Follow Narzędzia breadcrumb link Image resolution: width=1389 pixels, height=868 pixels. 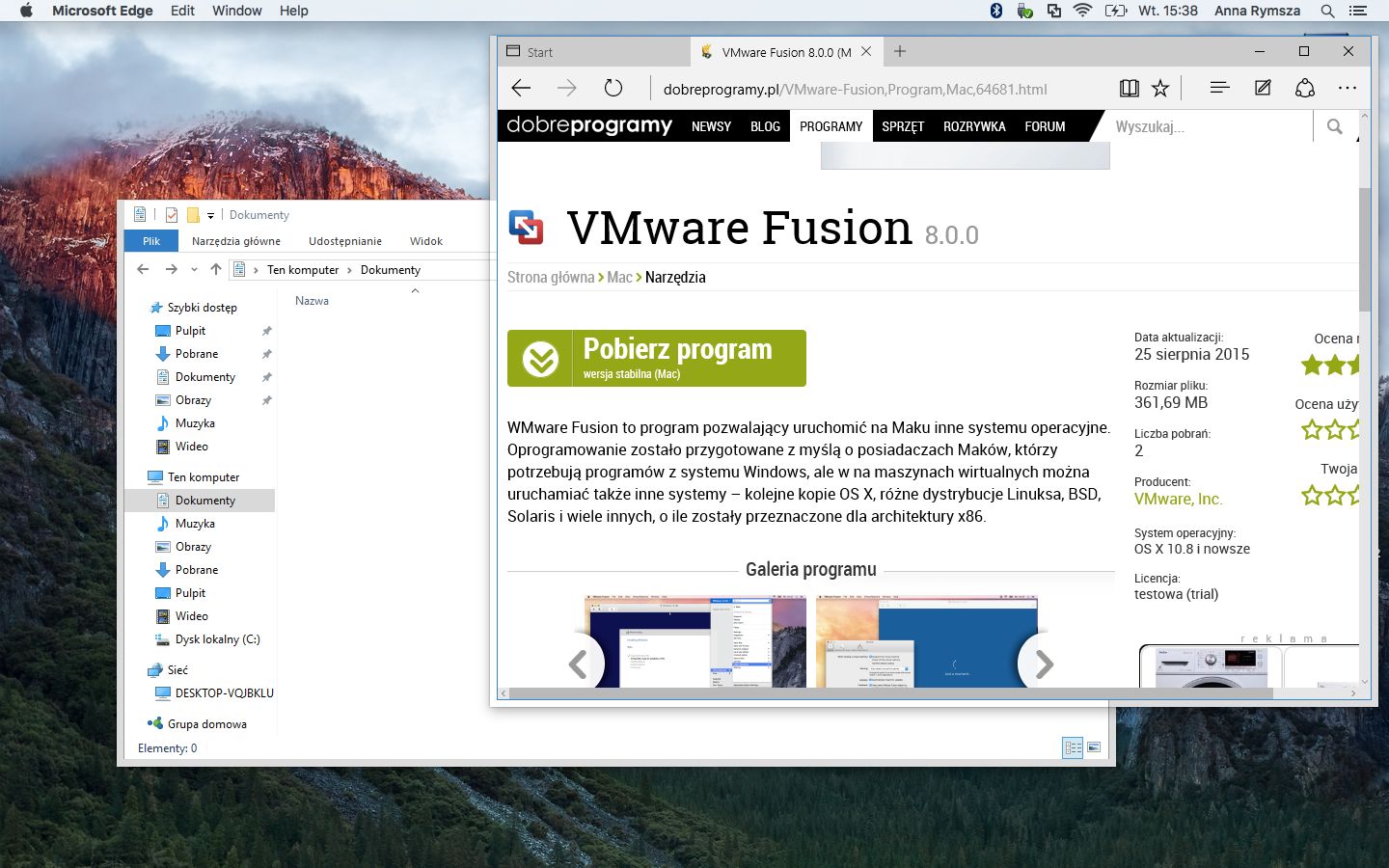click(675, 277)
